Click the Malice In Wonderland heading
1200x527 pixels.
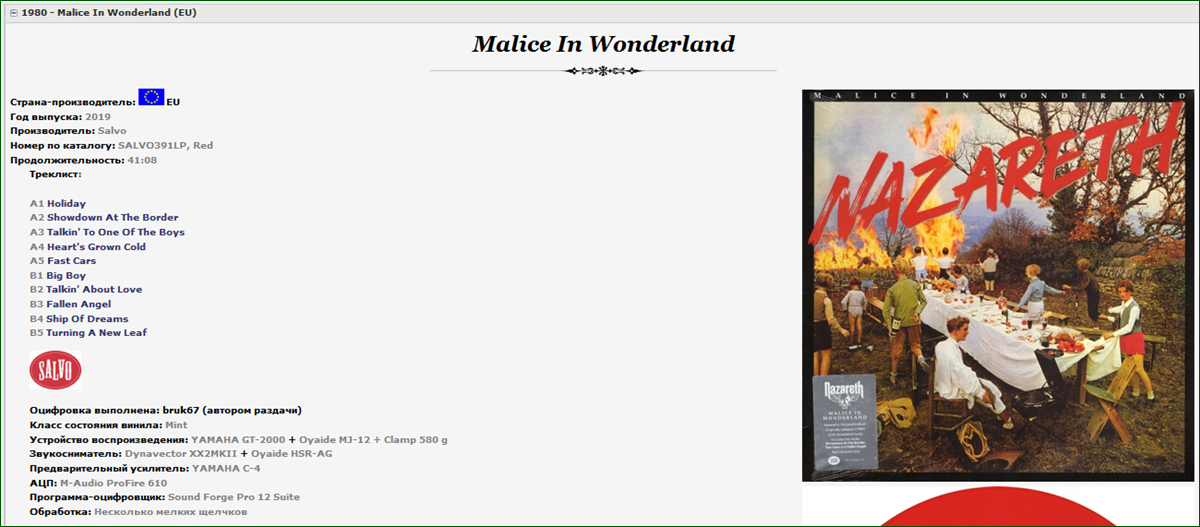(x=603, y=44)
